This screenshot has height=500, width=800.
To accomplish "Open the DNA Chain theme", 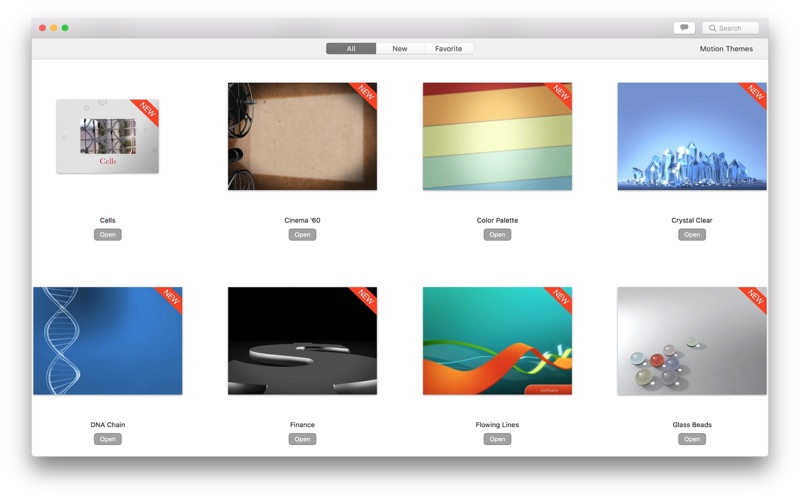I will click(108, 439).
